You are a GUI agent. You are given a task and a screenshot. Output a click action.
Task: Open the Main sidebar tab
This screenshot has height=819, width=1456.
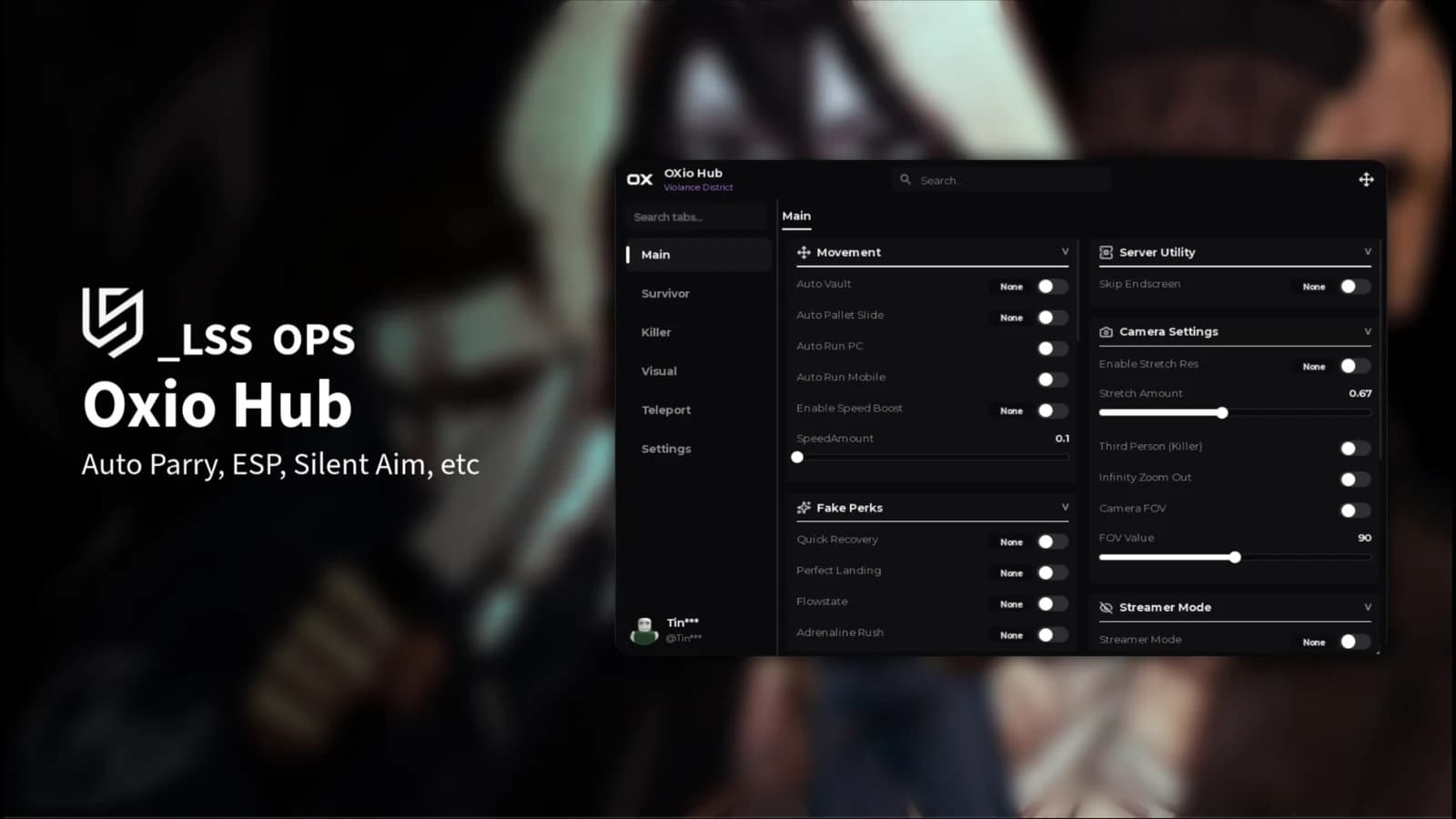pos(698,255)
